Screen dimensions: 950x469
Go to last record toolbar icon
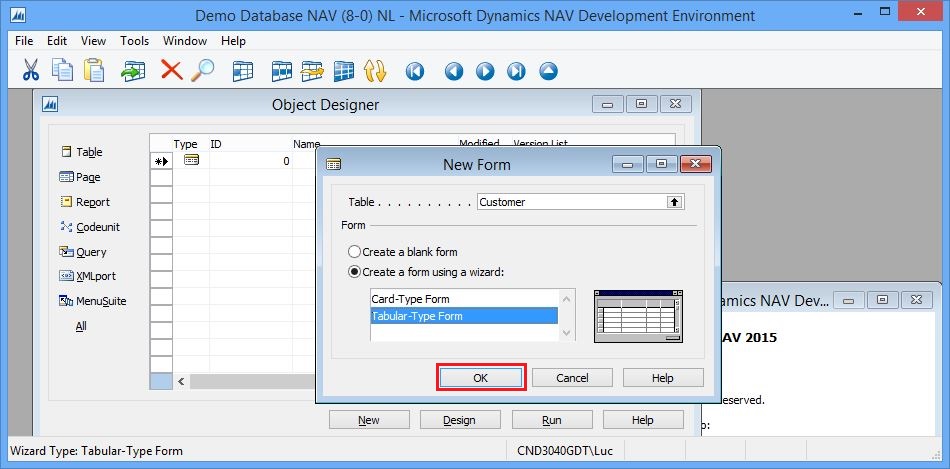point(516,72)
